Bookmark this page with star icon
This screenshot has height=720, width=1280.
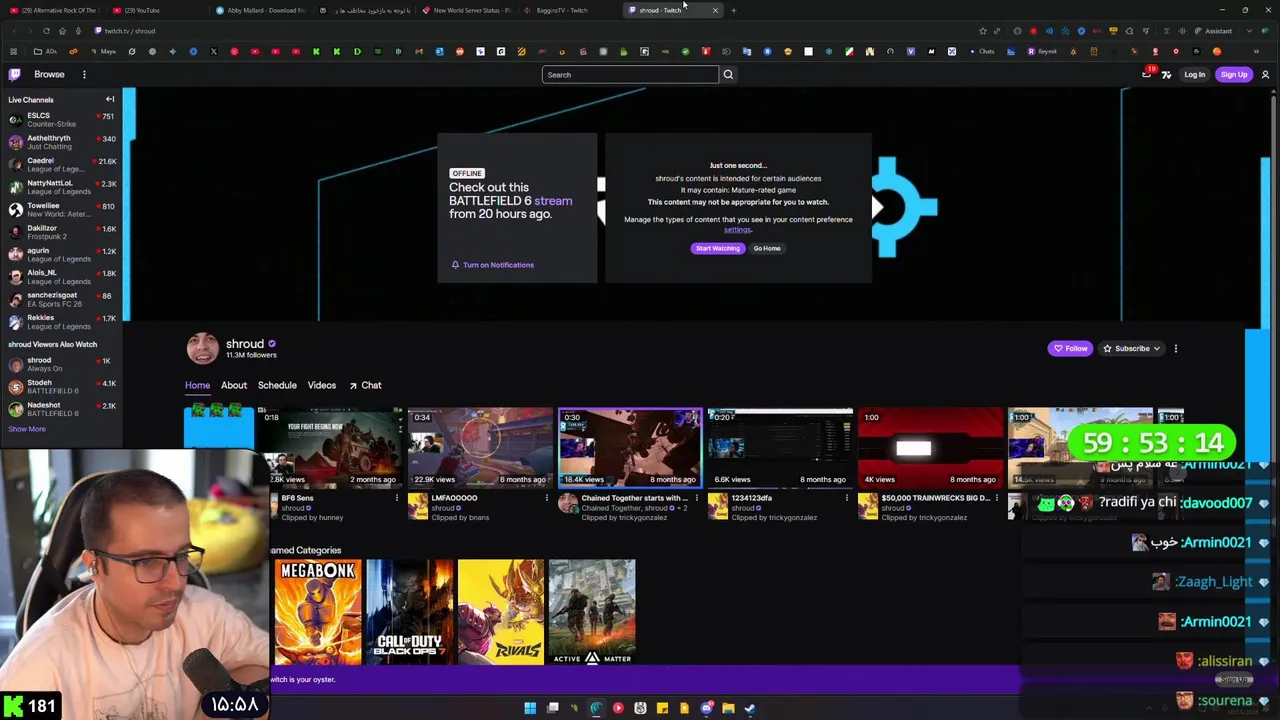[982, 31]
